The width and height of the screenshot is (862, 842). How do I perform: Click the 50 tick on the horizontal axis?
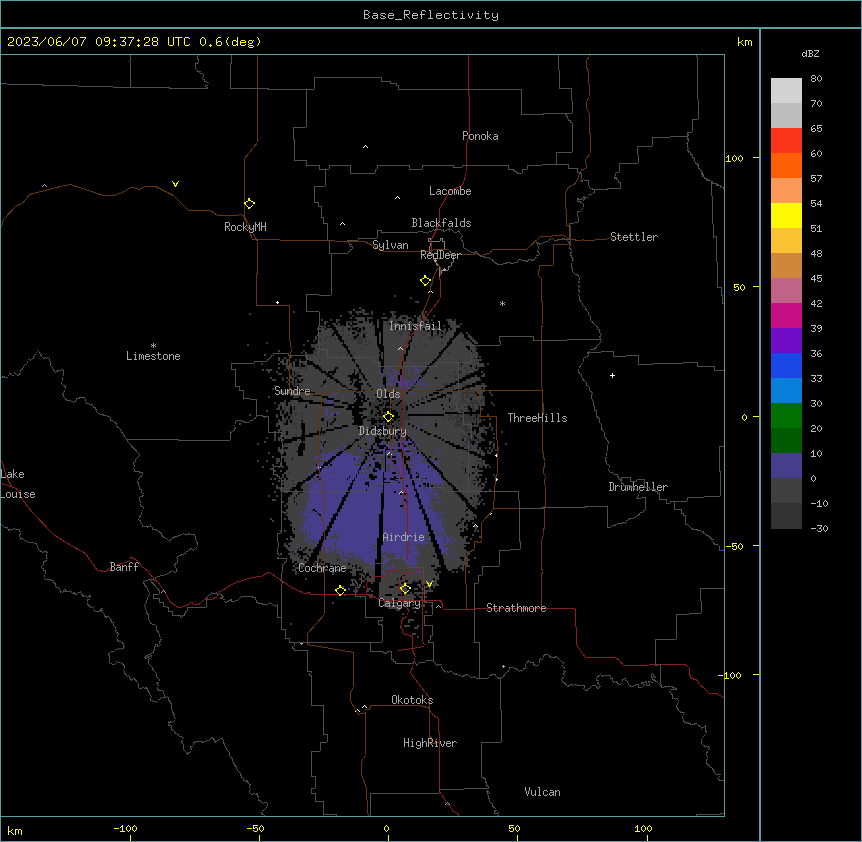[x=514, y=828]
